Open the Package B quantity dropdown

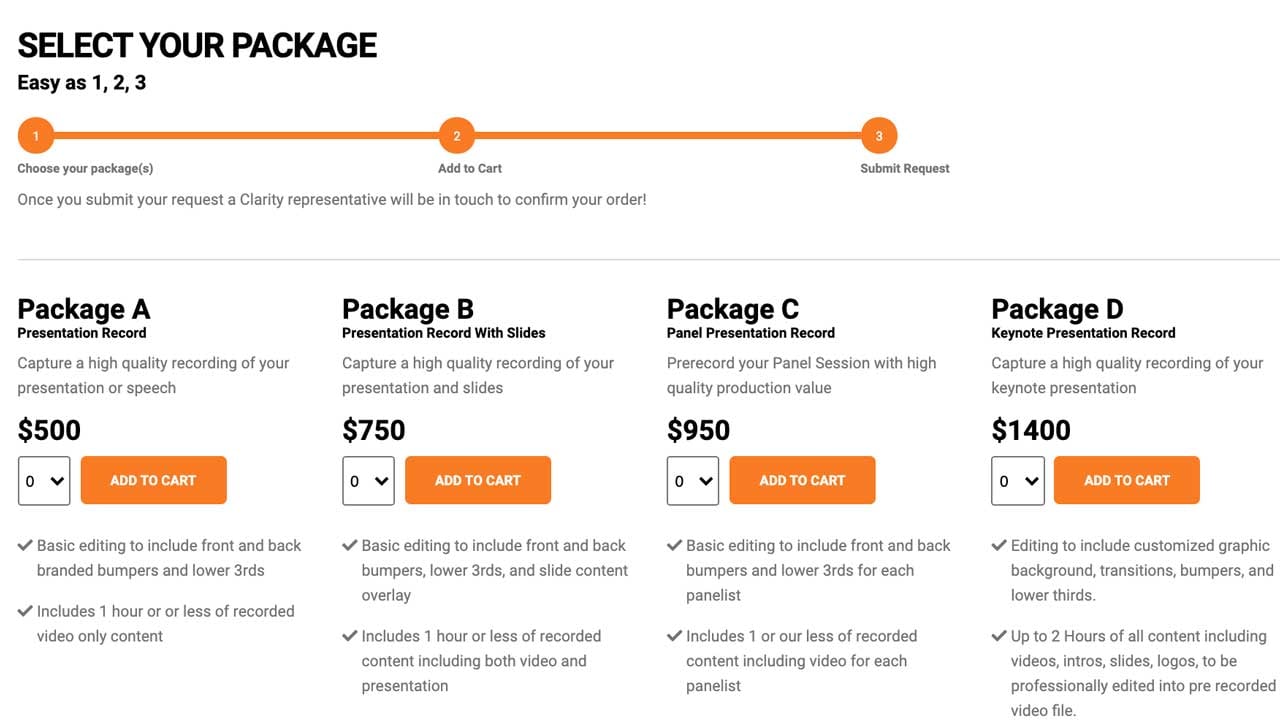[x=368, y=481]
